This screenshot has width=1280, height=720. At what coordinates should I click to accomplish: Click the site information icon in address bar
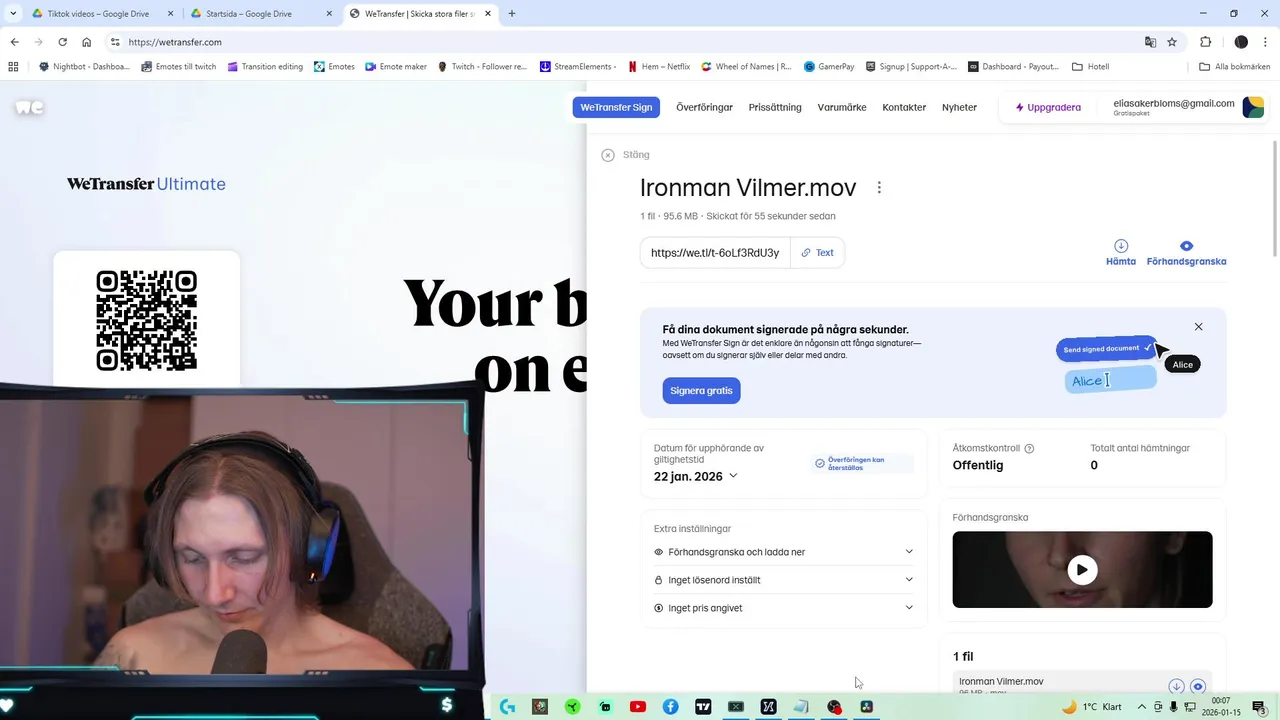coord(115,42)
